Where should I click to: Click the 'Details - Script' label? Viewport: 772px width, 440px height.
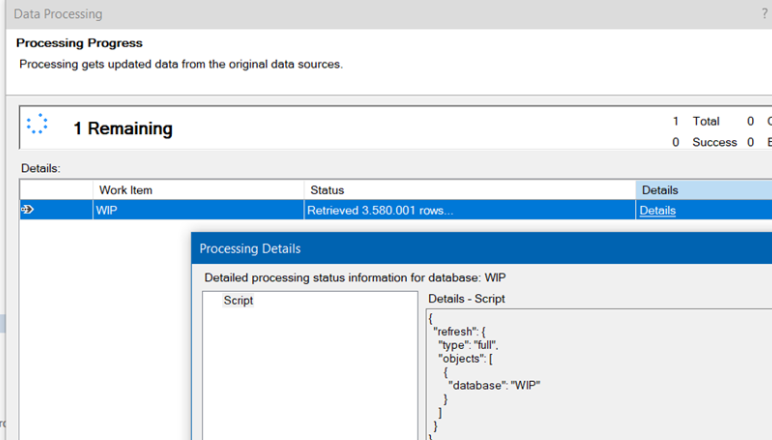click(x=466, y=299)
